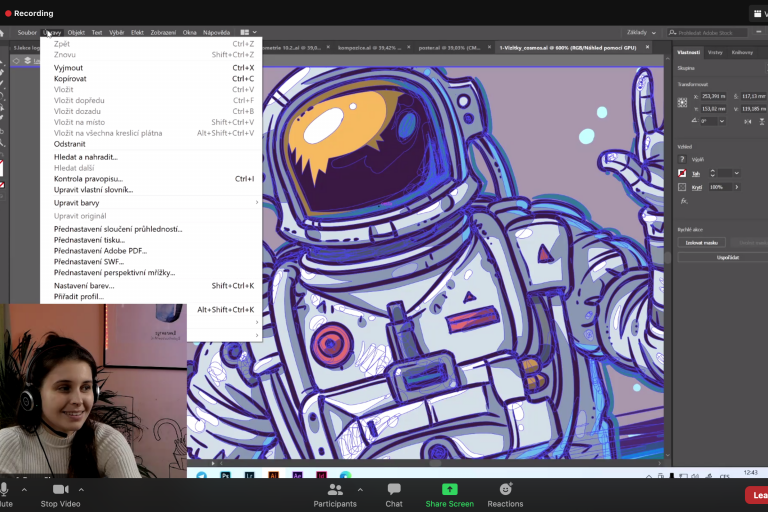Viewport: 768px width, 512px height.
Task: Expand the rotation angle dropdown
Action: 721,121
